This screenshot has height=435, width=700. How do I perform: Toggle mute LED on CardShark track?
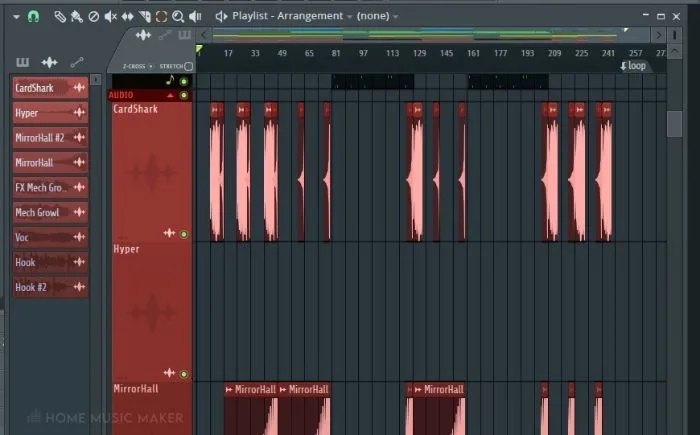point(183,234)
